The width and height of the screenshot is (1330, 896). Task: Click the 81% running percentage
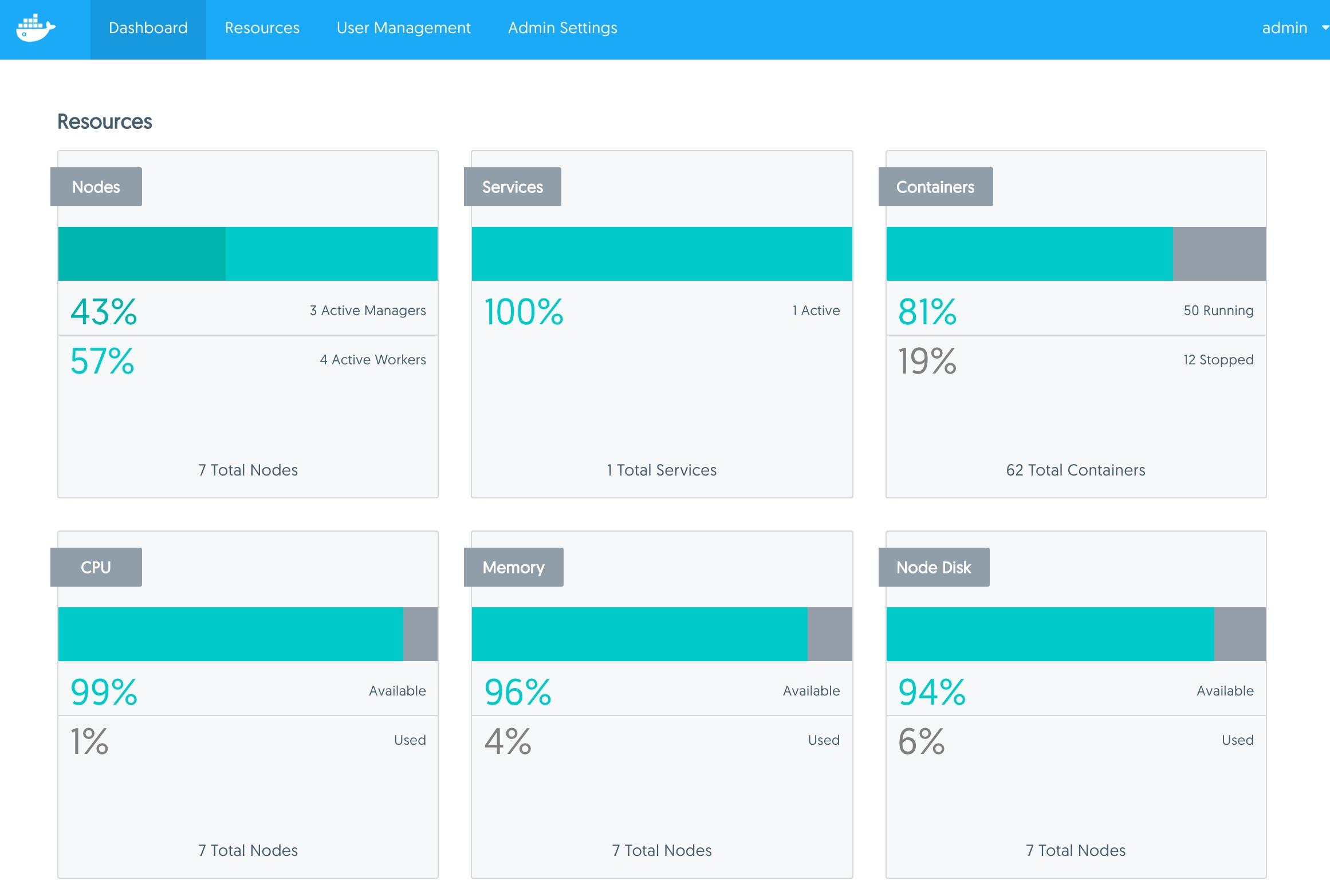(x=927, y=312)
